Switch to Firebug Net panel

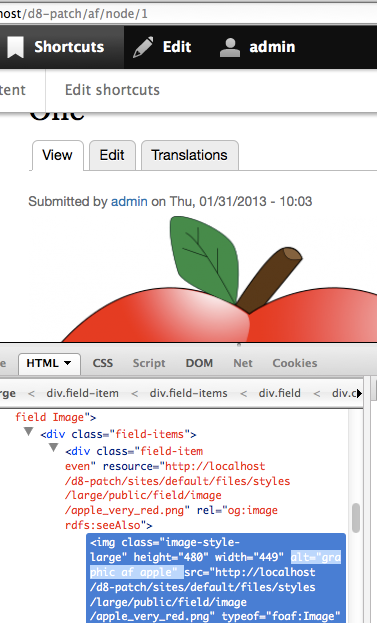click(x=243, y=363)
